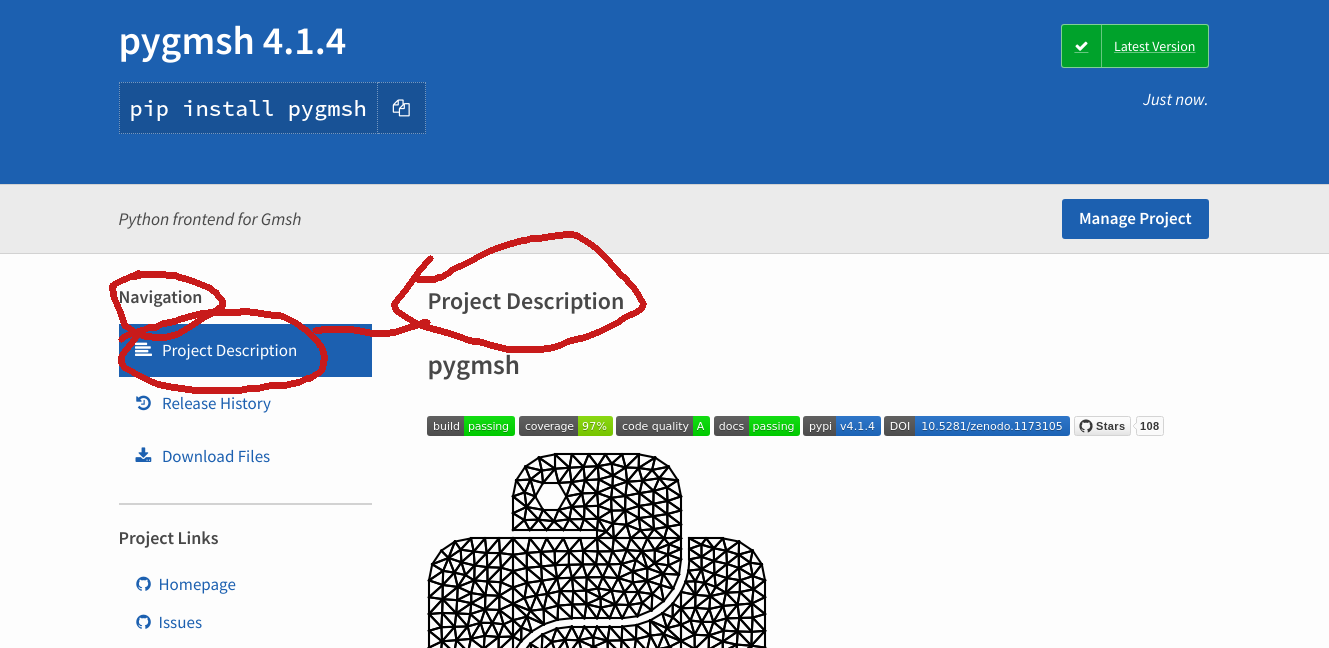Open the Project Description navigation tab
1329x648 pixels.
245,351
